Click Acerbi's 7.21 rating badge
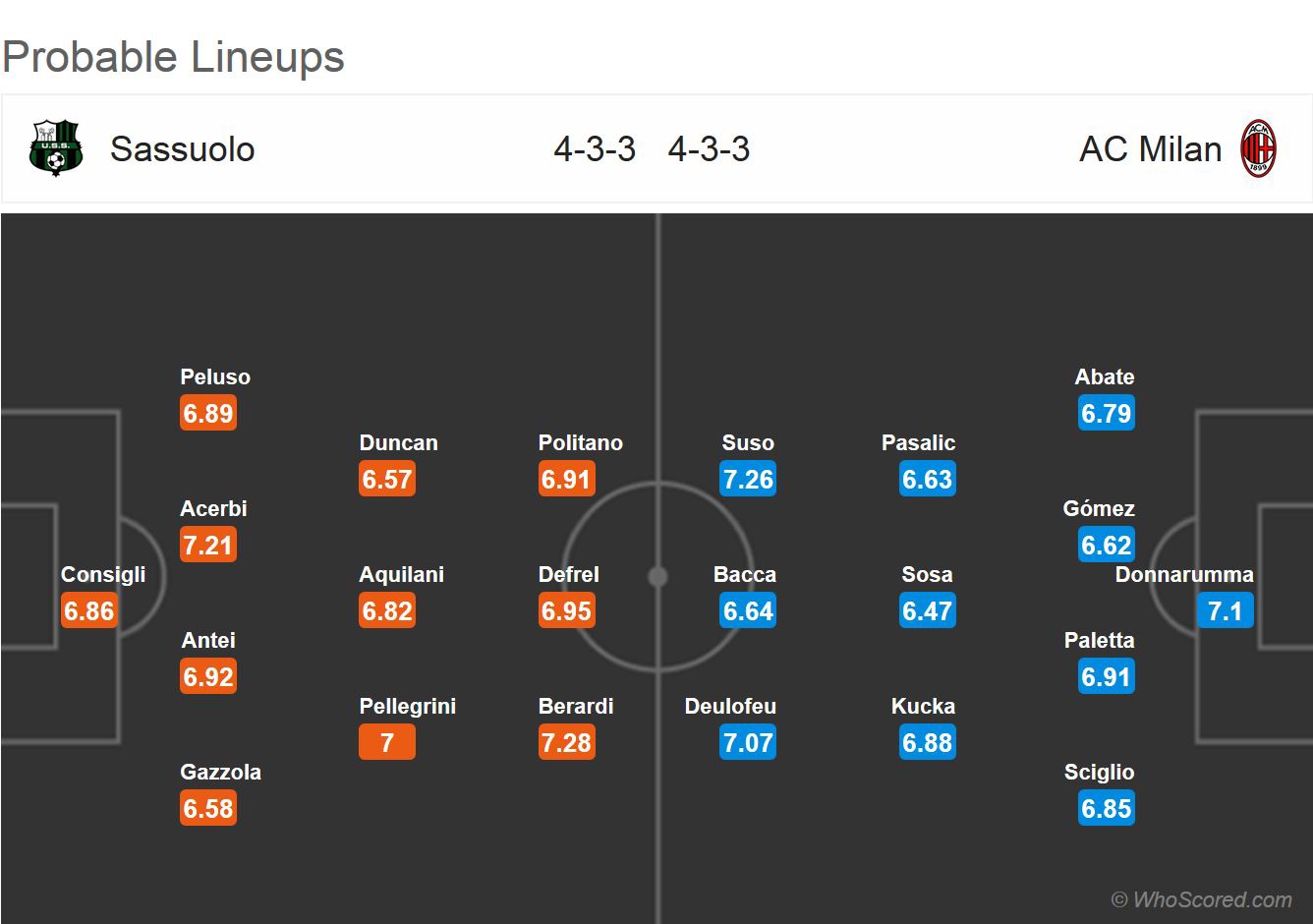Screen dimensions: 1313x924 [x=208, y=545]
